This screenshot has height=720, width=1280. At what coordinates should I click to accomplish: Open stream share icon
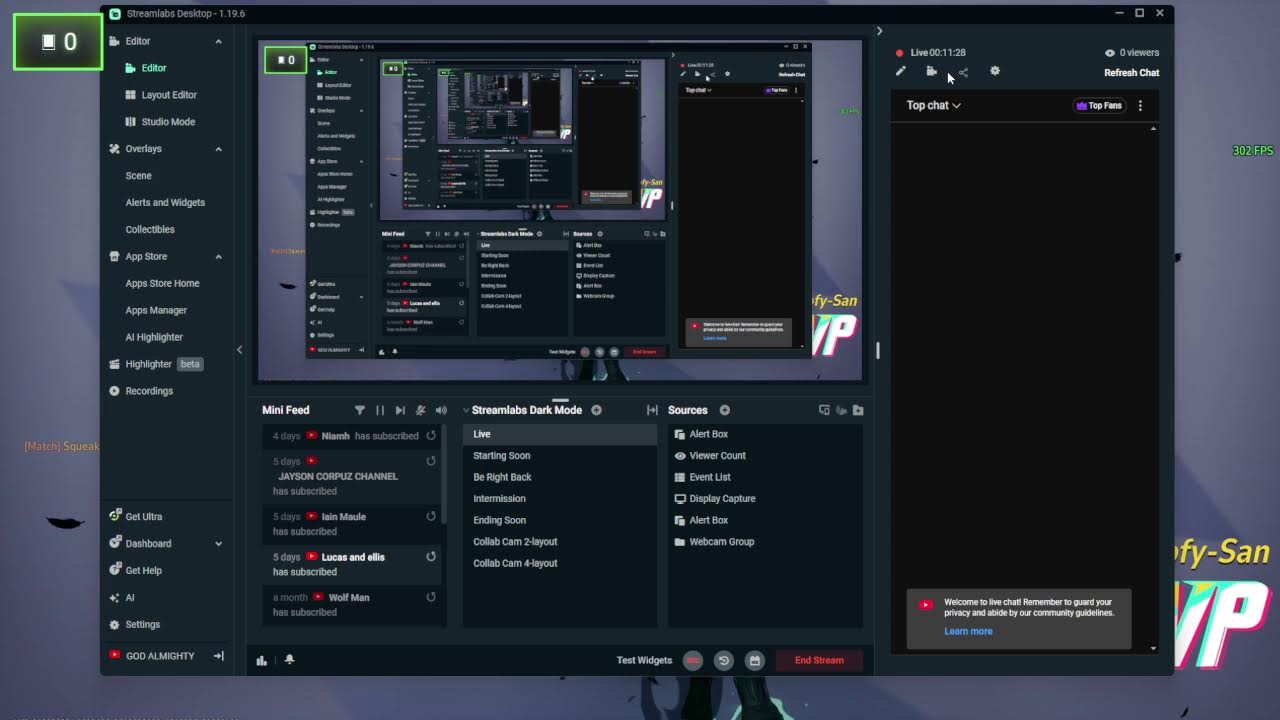click(963, 72)
